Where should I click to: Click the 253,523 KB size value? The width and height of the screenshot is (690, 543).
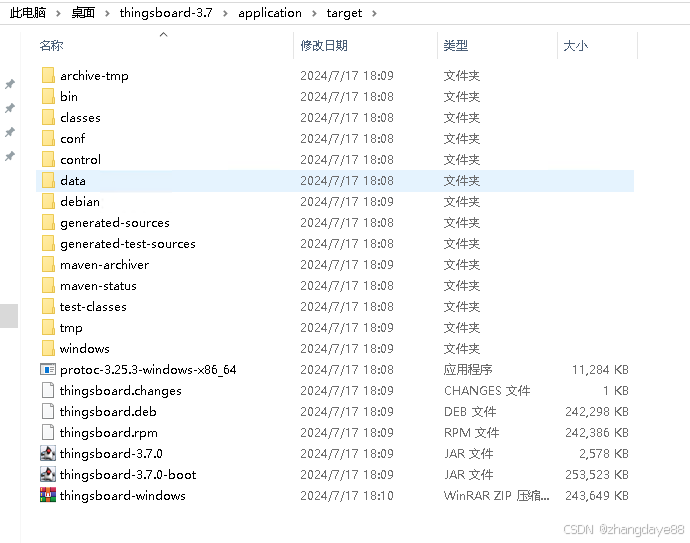coord(597,475)
